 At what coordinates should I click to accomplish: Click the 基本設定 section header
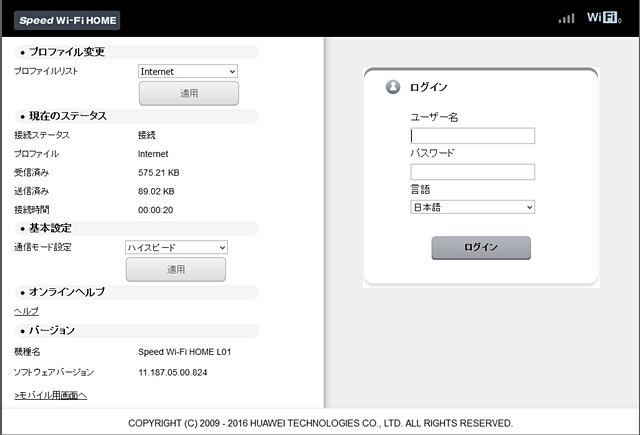click(137, 228)
